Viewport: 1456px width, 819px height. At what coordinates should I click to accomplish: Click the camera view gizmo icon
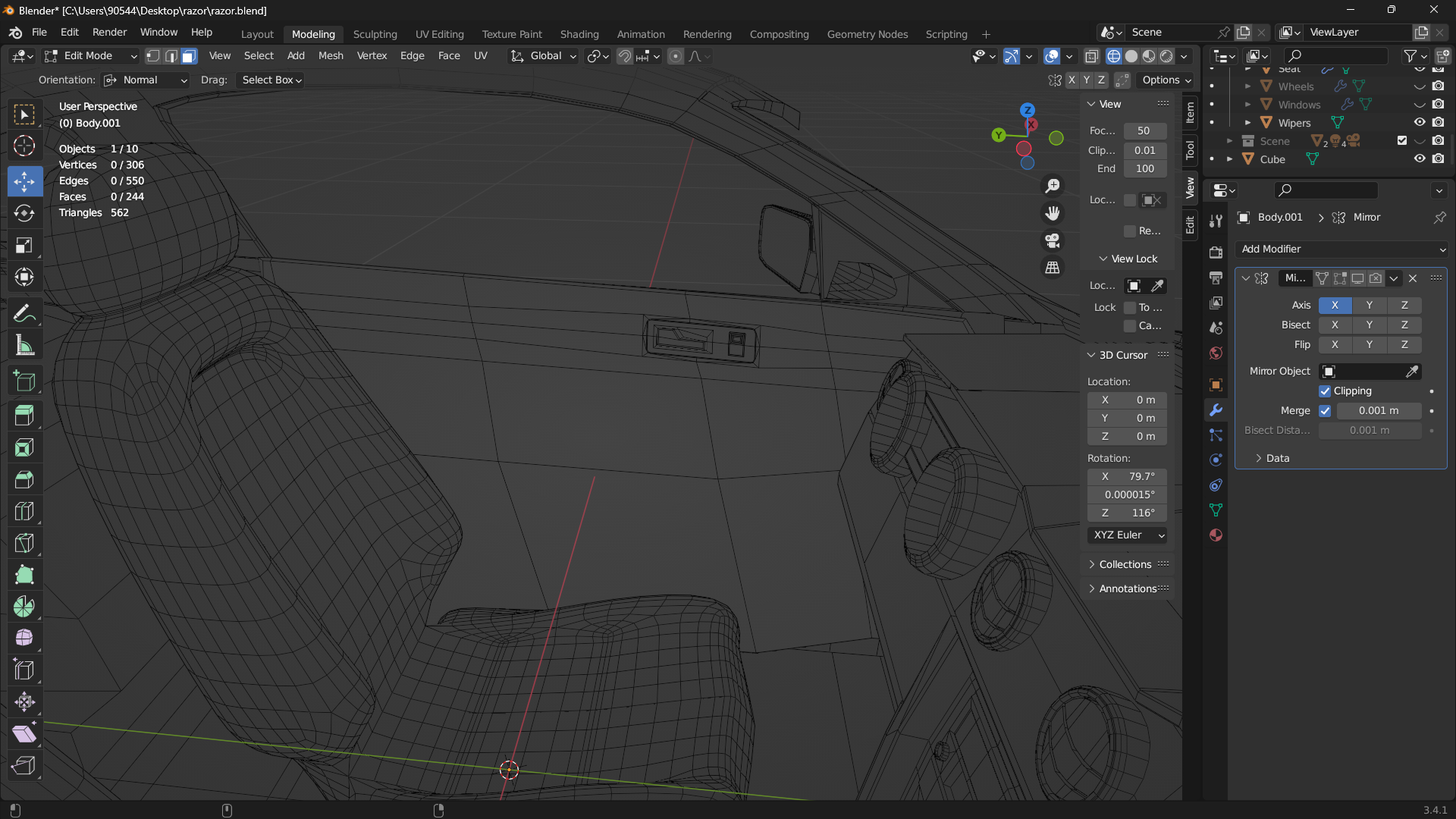coord(1053,240)
